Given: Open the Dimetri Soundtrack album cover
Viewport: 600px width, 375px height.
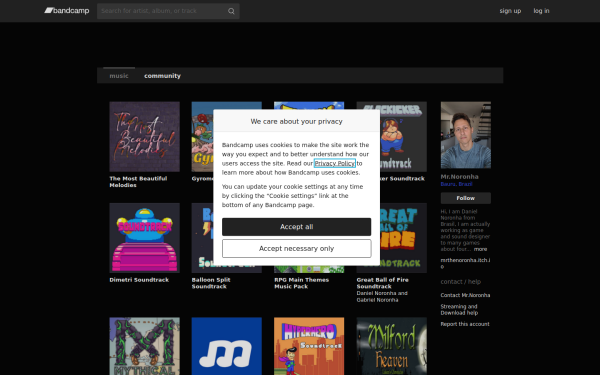Looking at the screenshot, I should coord(144,238).
